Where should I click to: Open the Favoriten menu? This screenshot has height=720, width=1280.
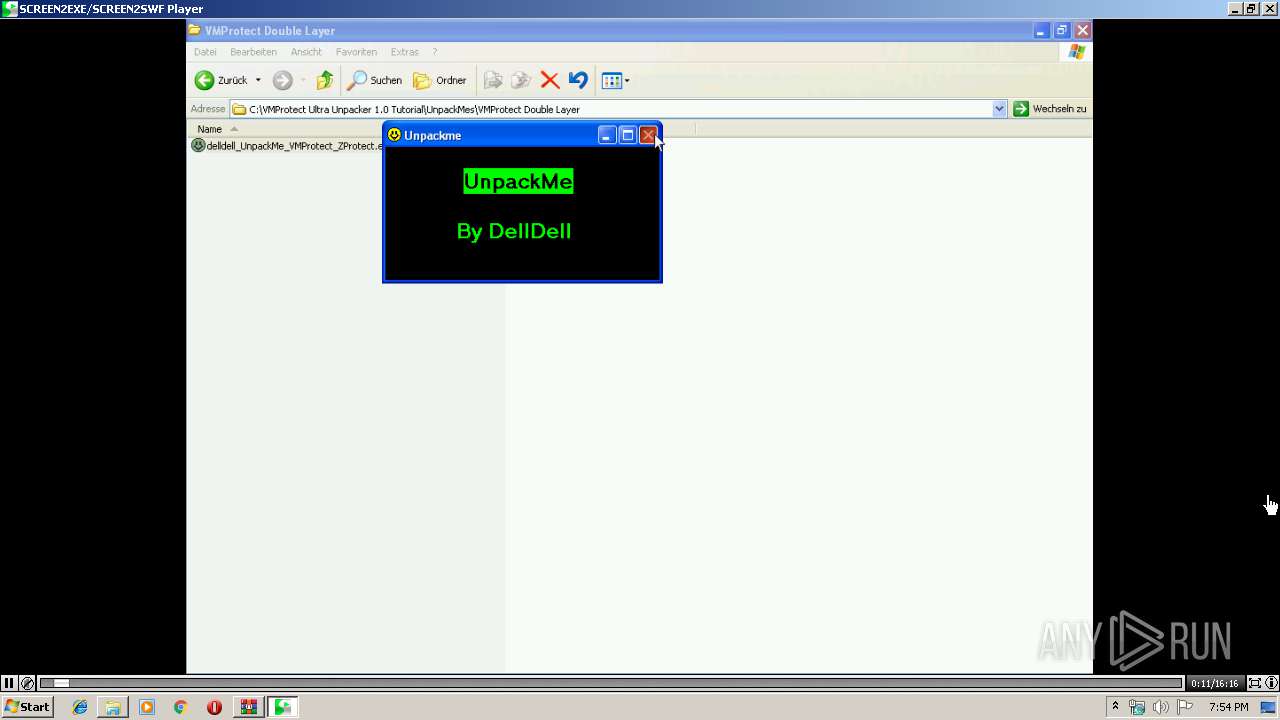(356, 52)
